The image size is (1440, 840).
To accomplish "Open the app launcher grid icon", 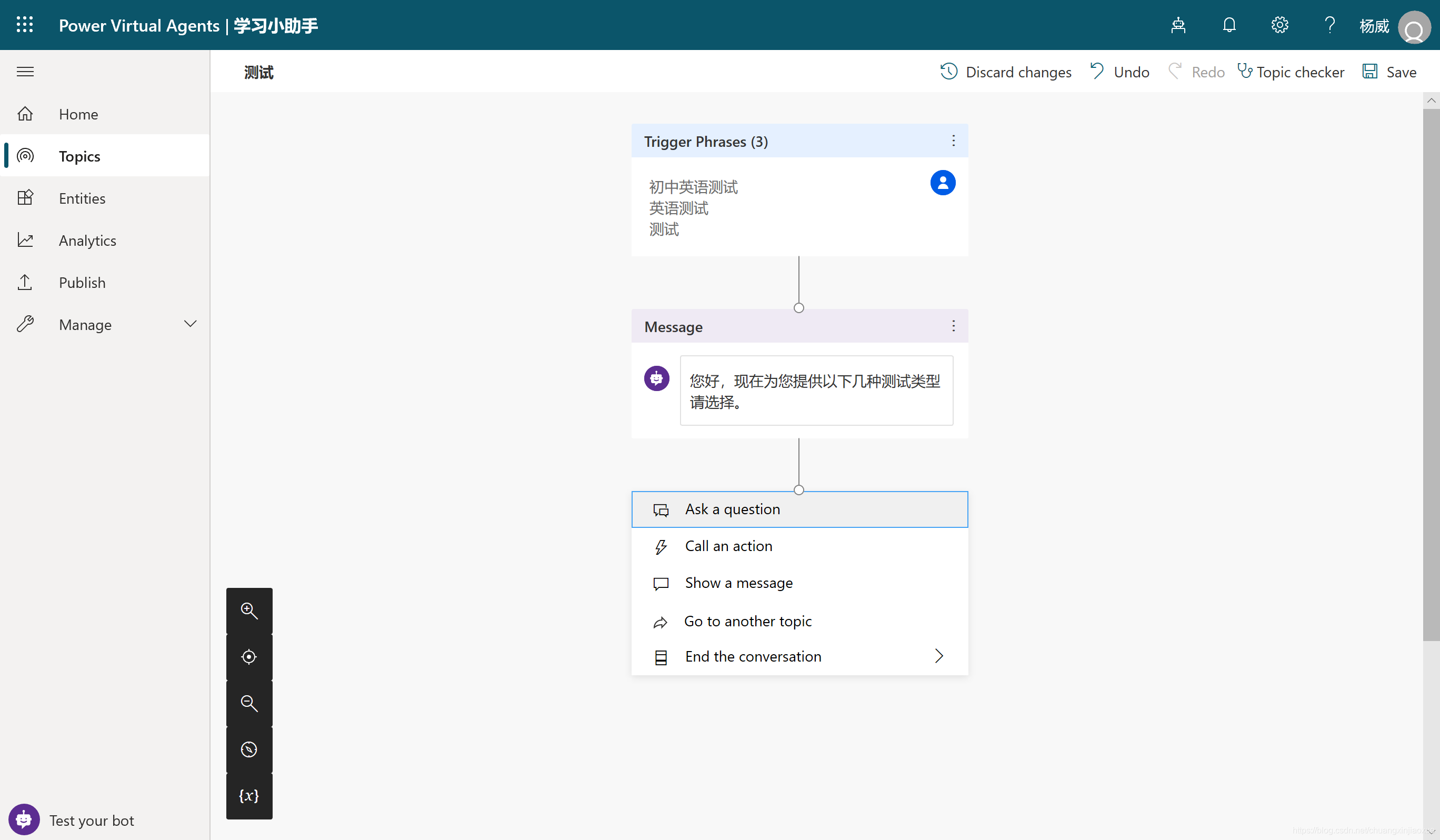I will pos(25,25).
